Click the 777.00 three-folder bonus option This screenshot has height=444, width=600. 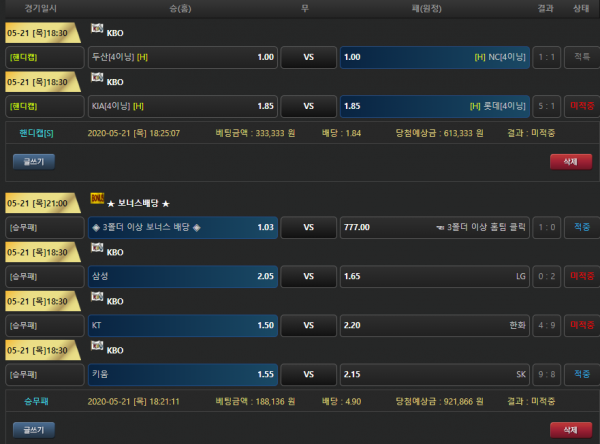coord(434,227)
